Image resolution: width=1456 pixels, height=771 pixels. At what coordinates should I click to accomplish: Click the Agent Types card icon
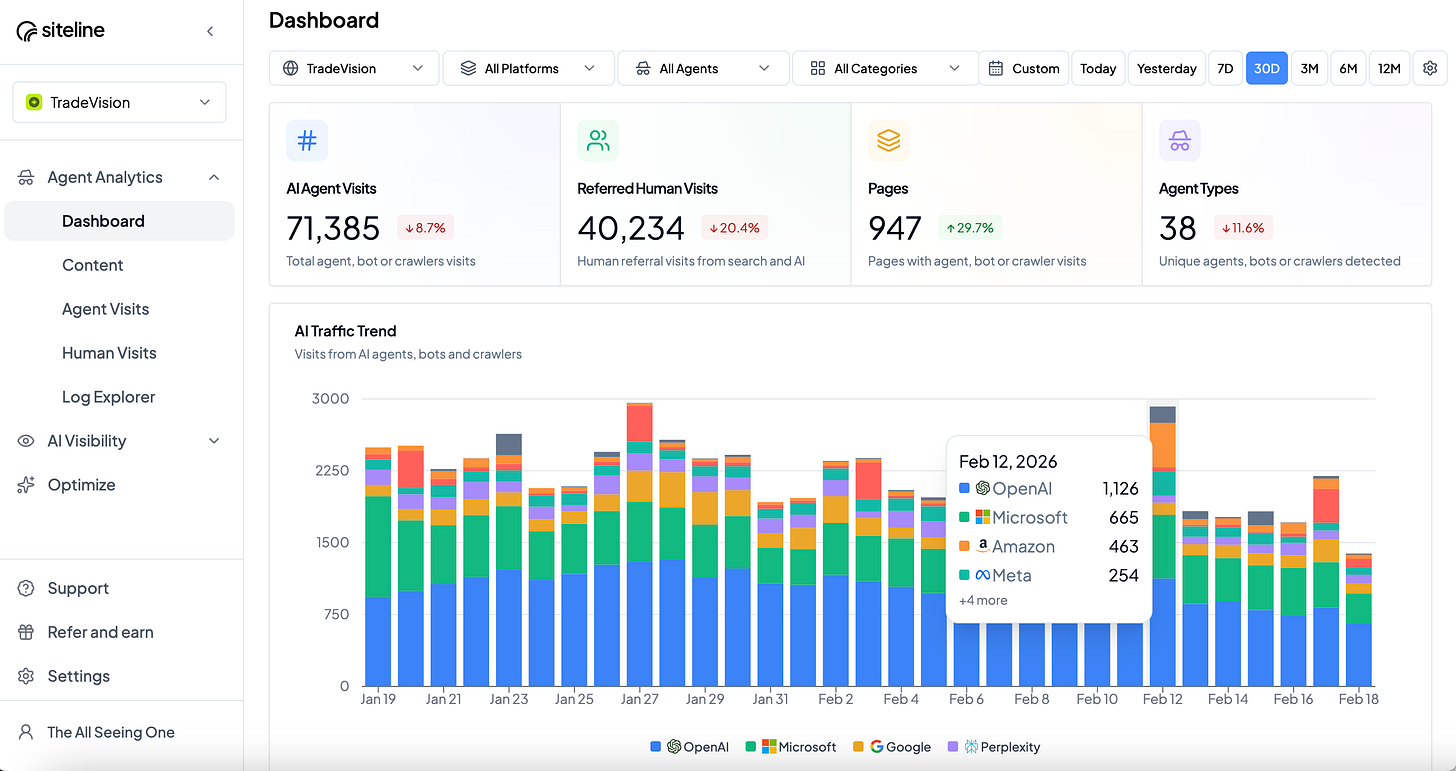(x=1179, y=140)
